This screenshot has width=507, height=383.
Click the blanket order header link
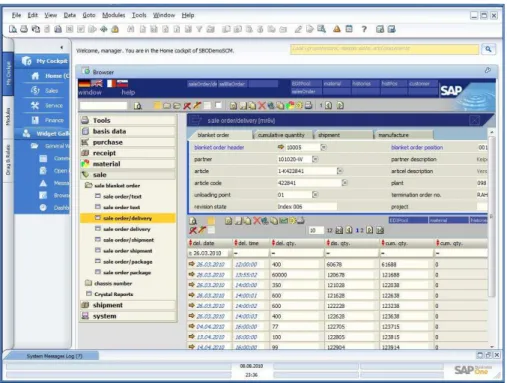(x=219, y=147)
